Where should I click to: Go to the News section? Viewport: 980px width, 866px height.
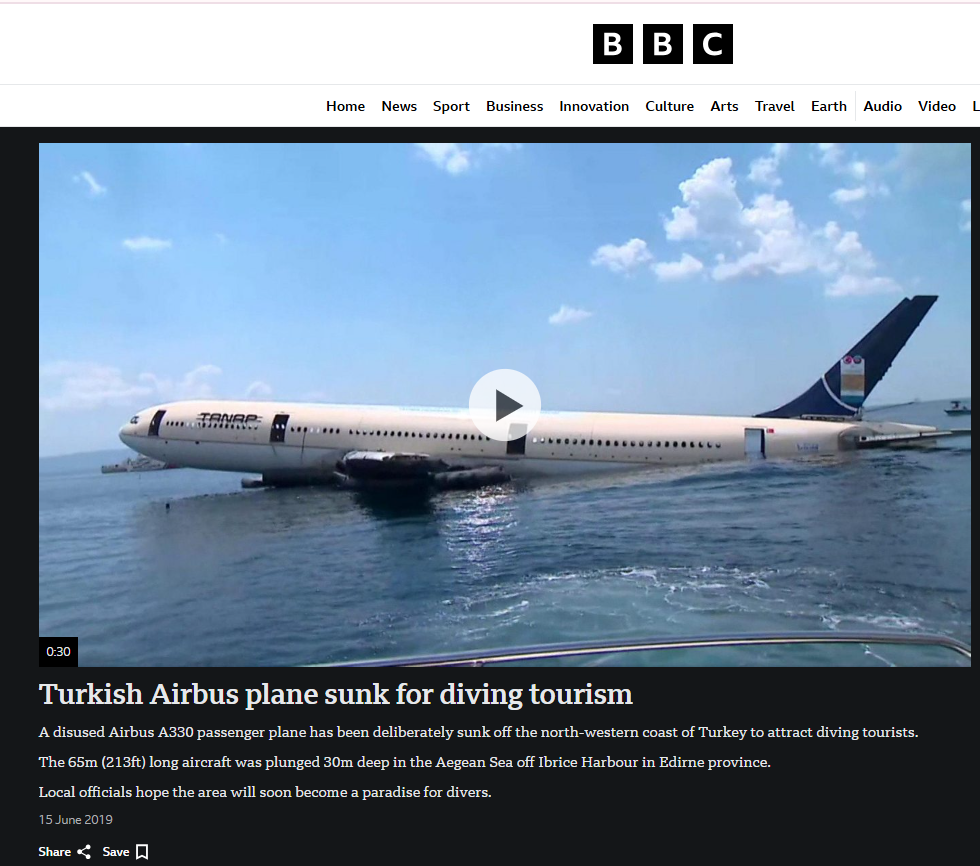point(399,106)
